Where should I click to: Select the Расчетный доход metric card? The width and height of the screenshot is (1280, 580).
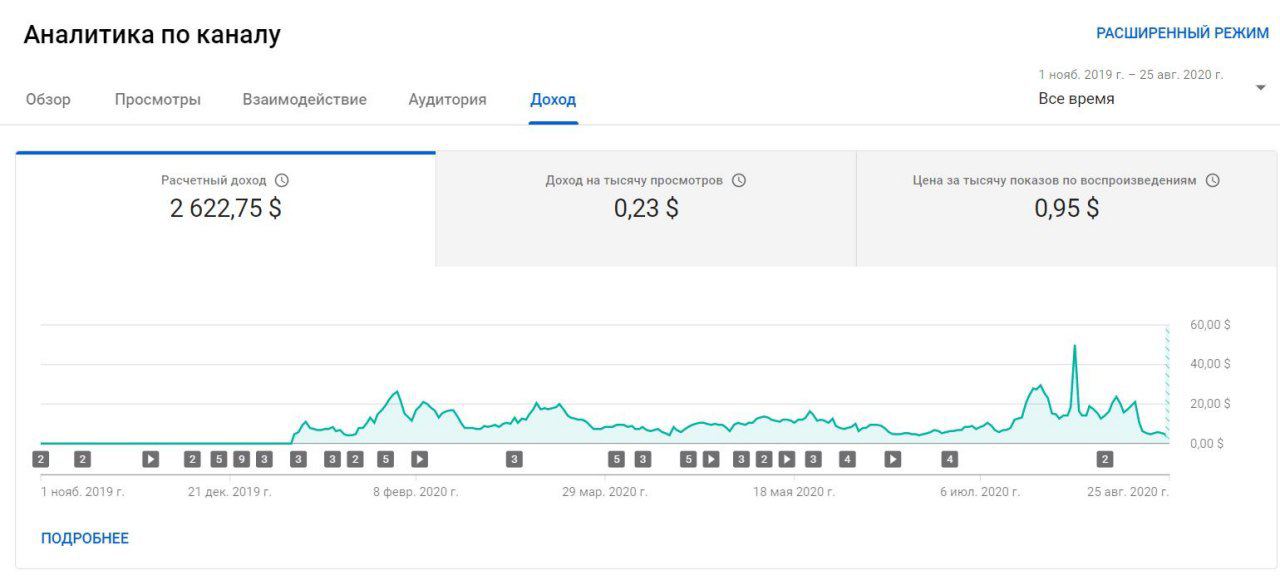226,209
